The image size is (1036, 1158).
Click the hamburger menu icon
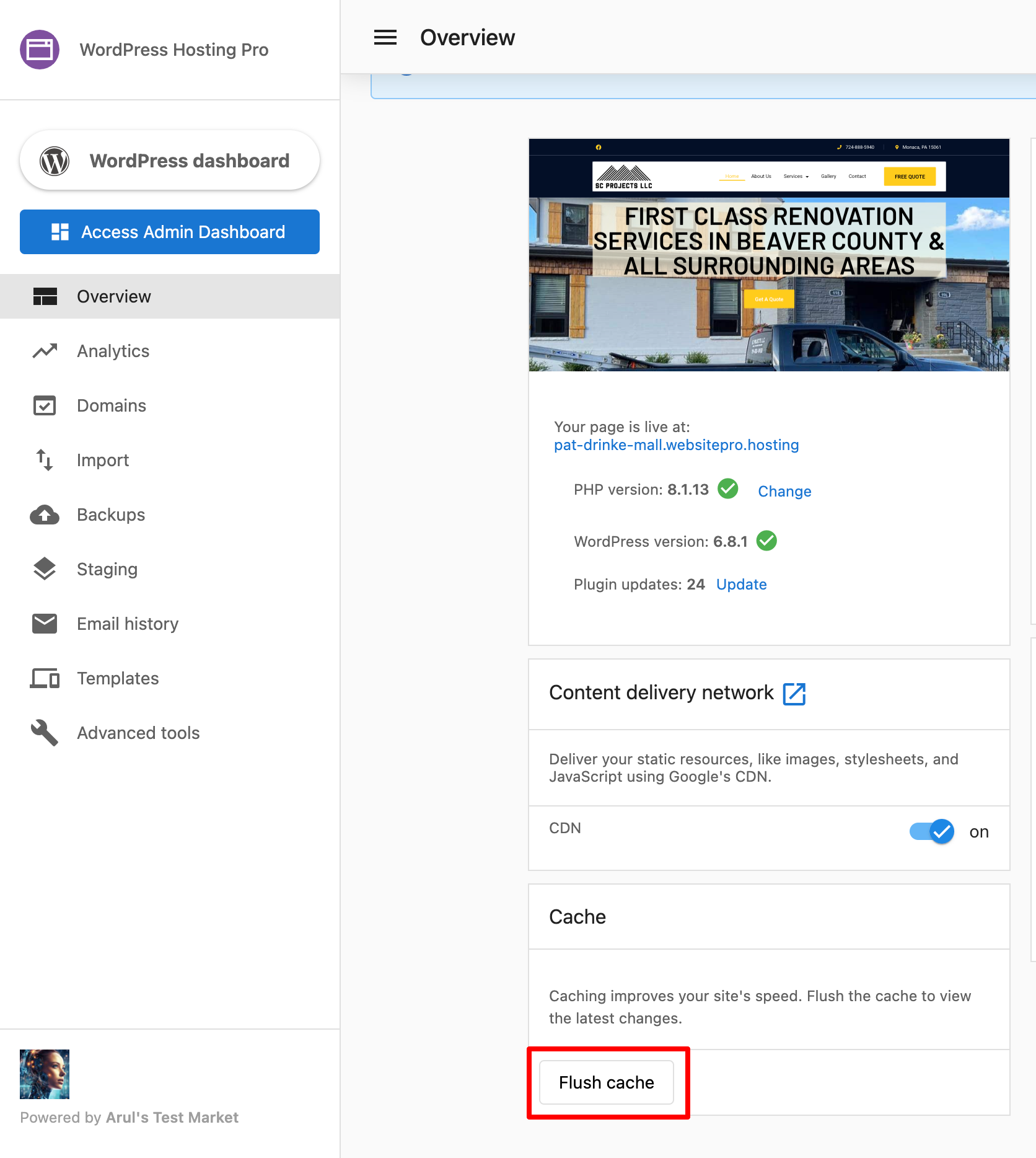pyautogui.click(x=385, y=38)
